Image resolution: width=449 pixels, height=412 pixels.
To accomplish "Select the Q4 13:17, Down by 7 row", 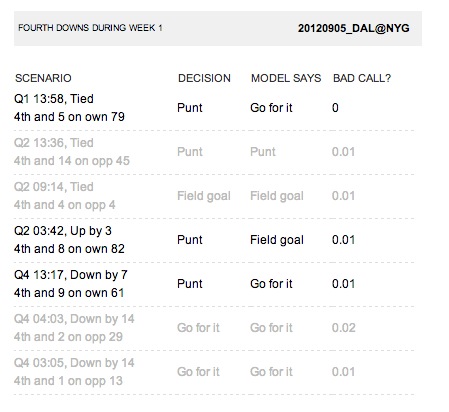I will pyautogui.click(x=214, y=284).
